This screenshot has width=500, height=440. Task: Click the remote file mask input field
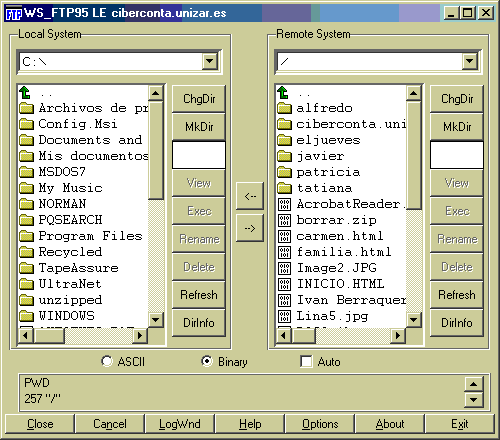point(457,155)
